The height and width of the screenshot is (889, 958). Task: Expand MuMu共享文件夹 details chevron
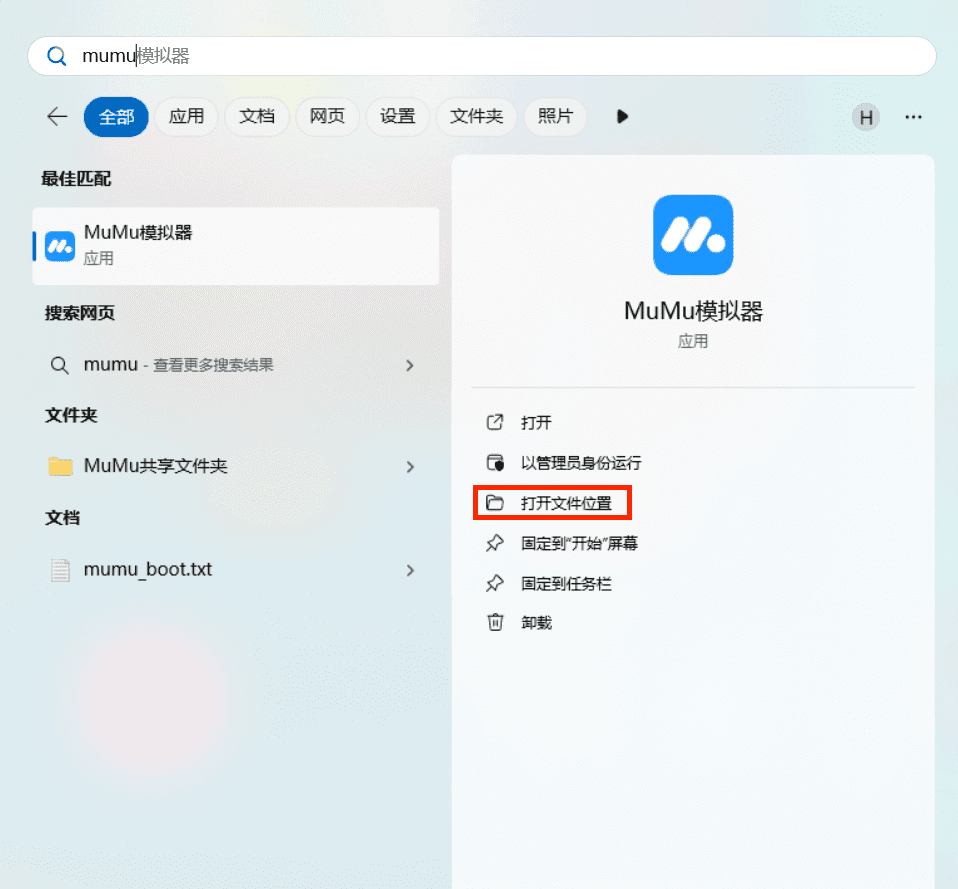pyautogui.click(x=409, y=467)
